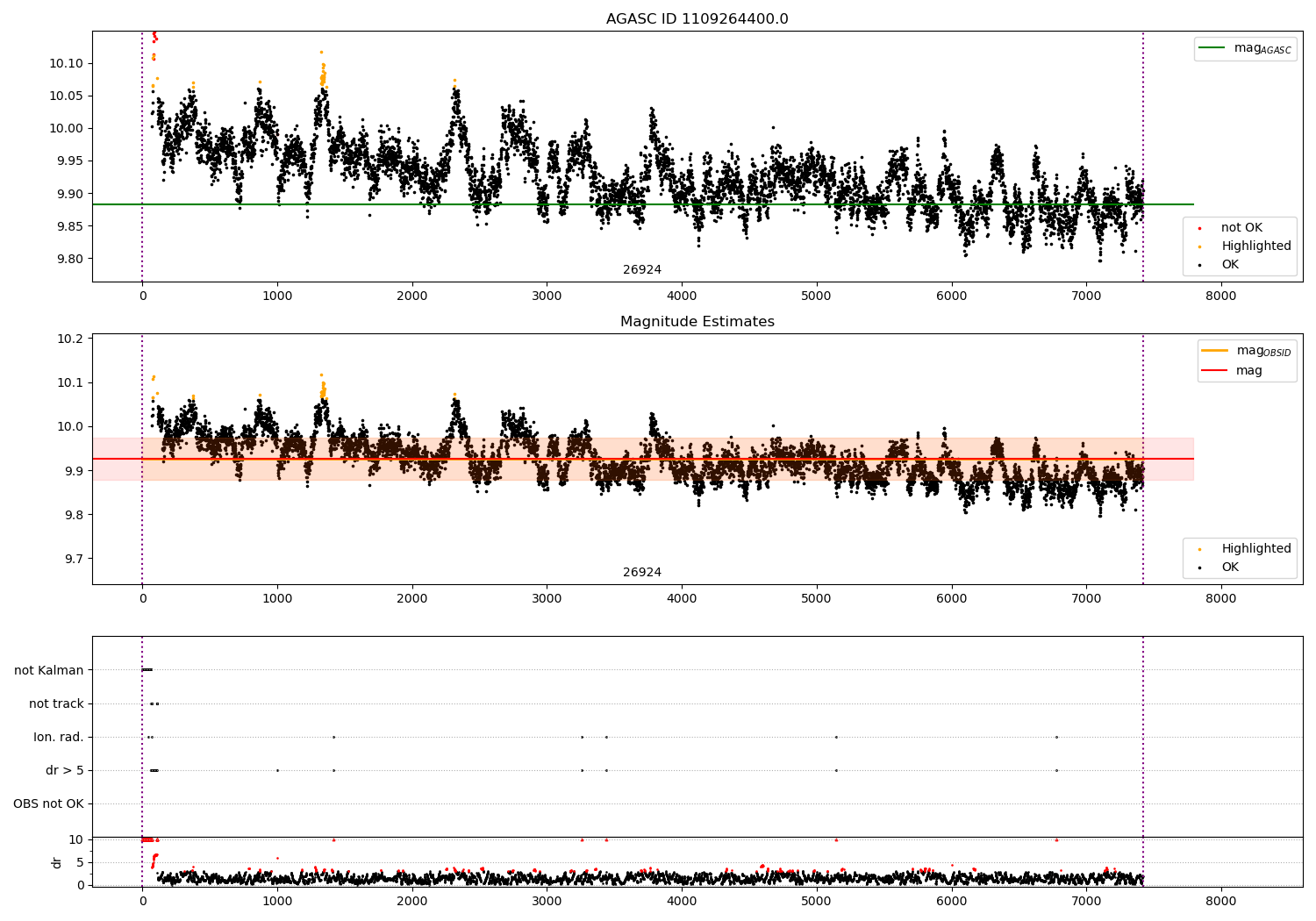Select the 'not OK' legend entry in top plot
The height and width of the screenshot is (921, 1316).
pyautogui.click(x=1241, y=228)
